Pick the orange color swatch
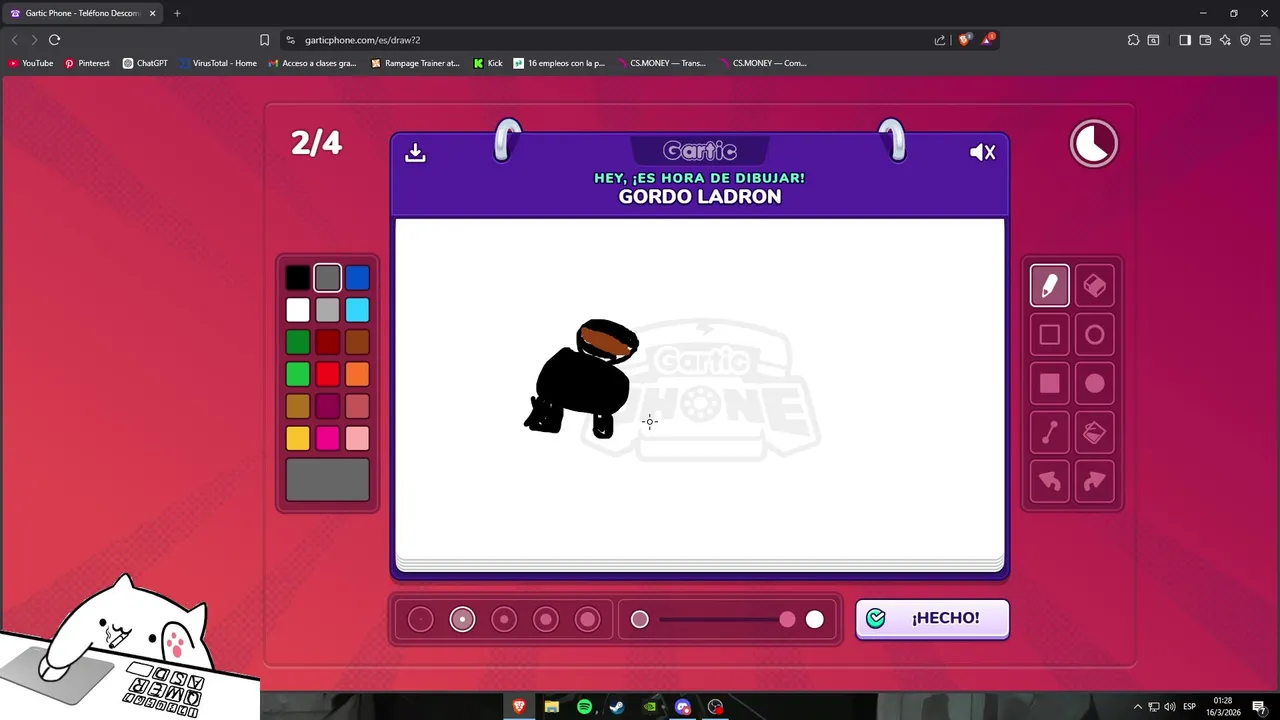1280x720 pixels. 357,374
